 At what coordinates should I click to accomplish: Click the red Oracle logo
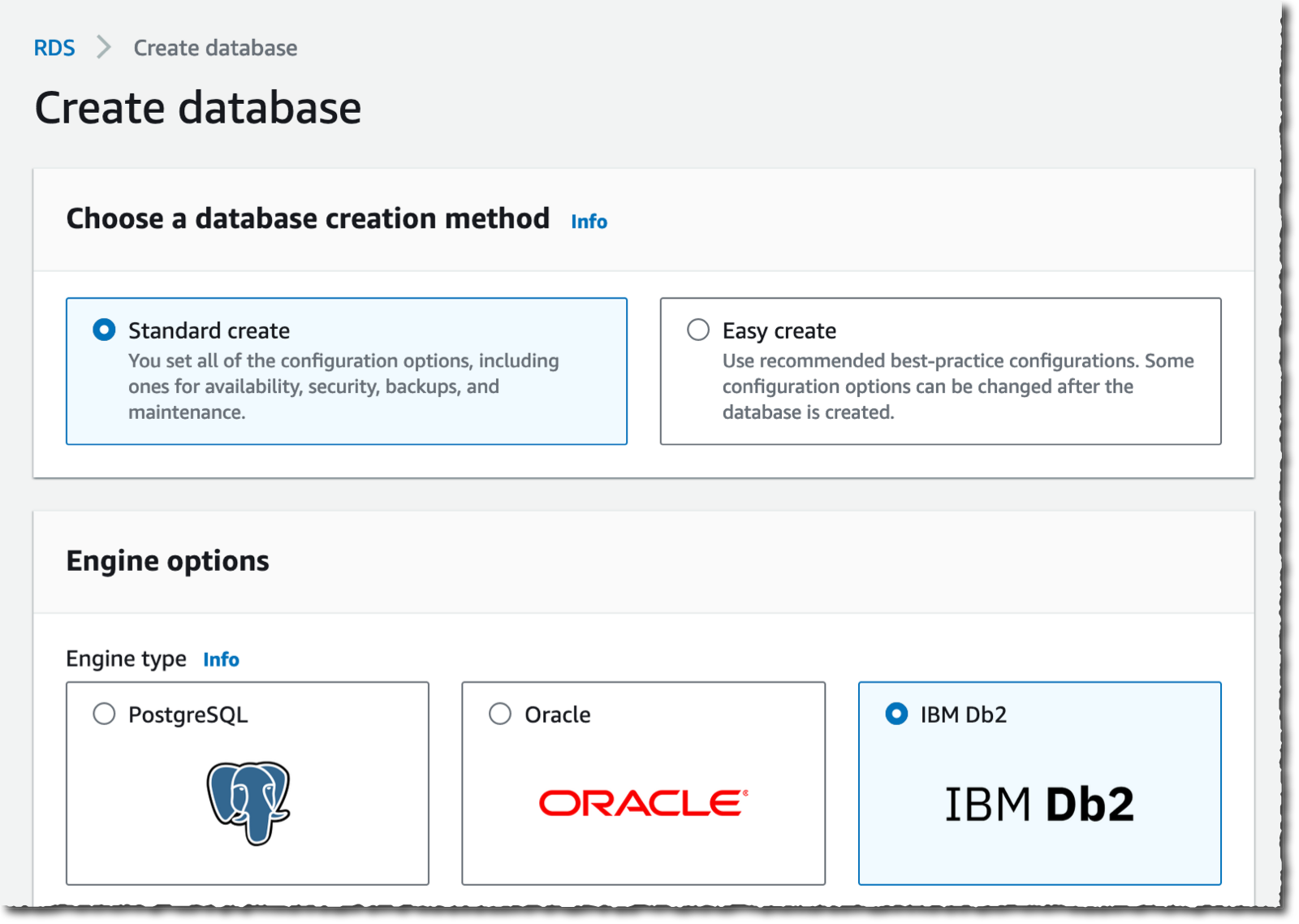643,803
